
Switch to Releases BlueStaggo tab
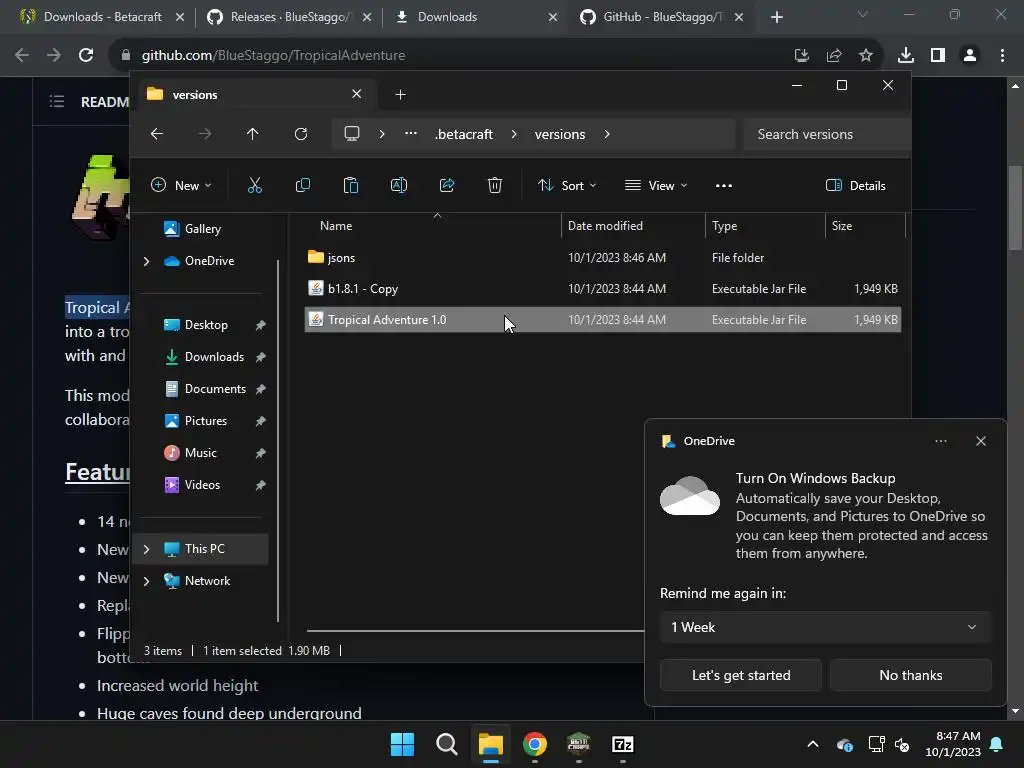pos(288,17)
